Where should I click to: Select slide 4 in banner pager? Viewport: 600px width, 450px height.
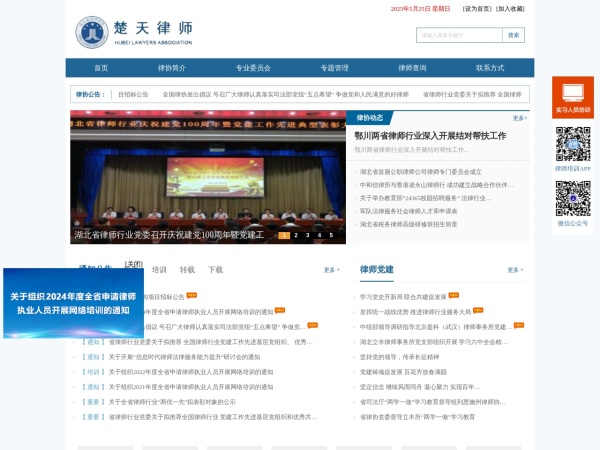320,235
